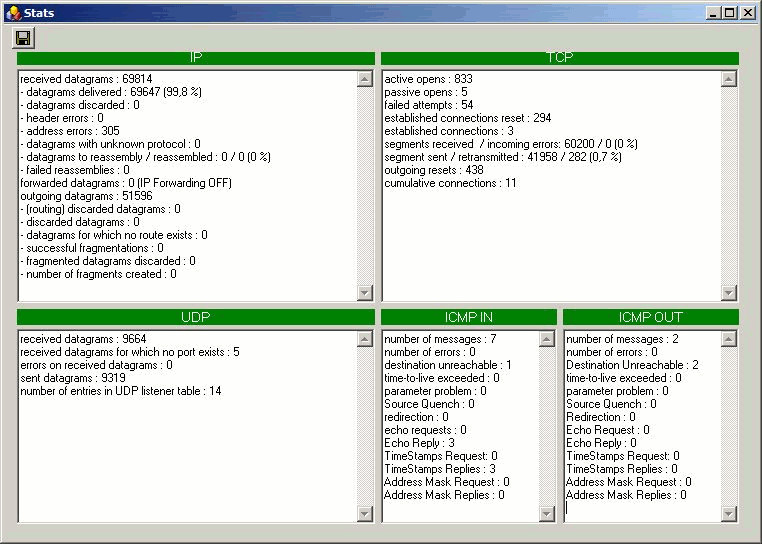Click 'Echo Request : 0' in ICMP OUT
The height and width of the screenshot is (544, 762).
click(x=608, y=430)
